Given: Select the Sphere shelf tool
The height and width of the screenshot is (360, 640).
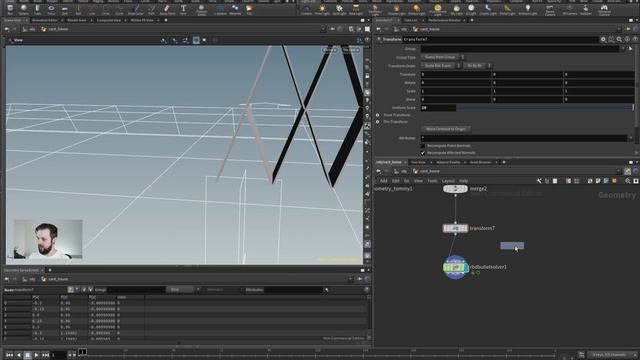Looking at the screenshot, I should click(24, 9).
